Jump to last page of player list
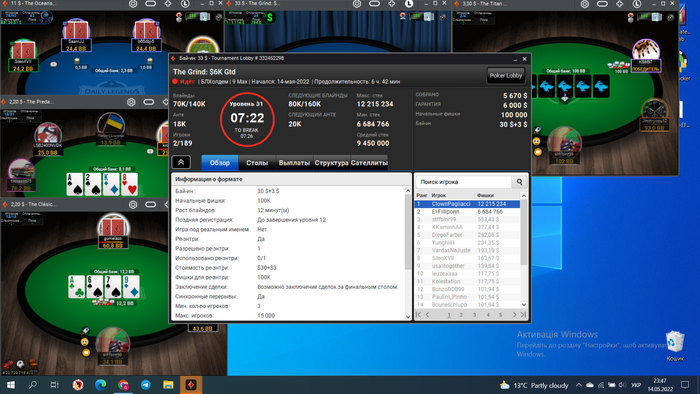 [x=523, y=315]
